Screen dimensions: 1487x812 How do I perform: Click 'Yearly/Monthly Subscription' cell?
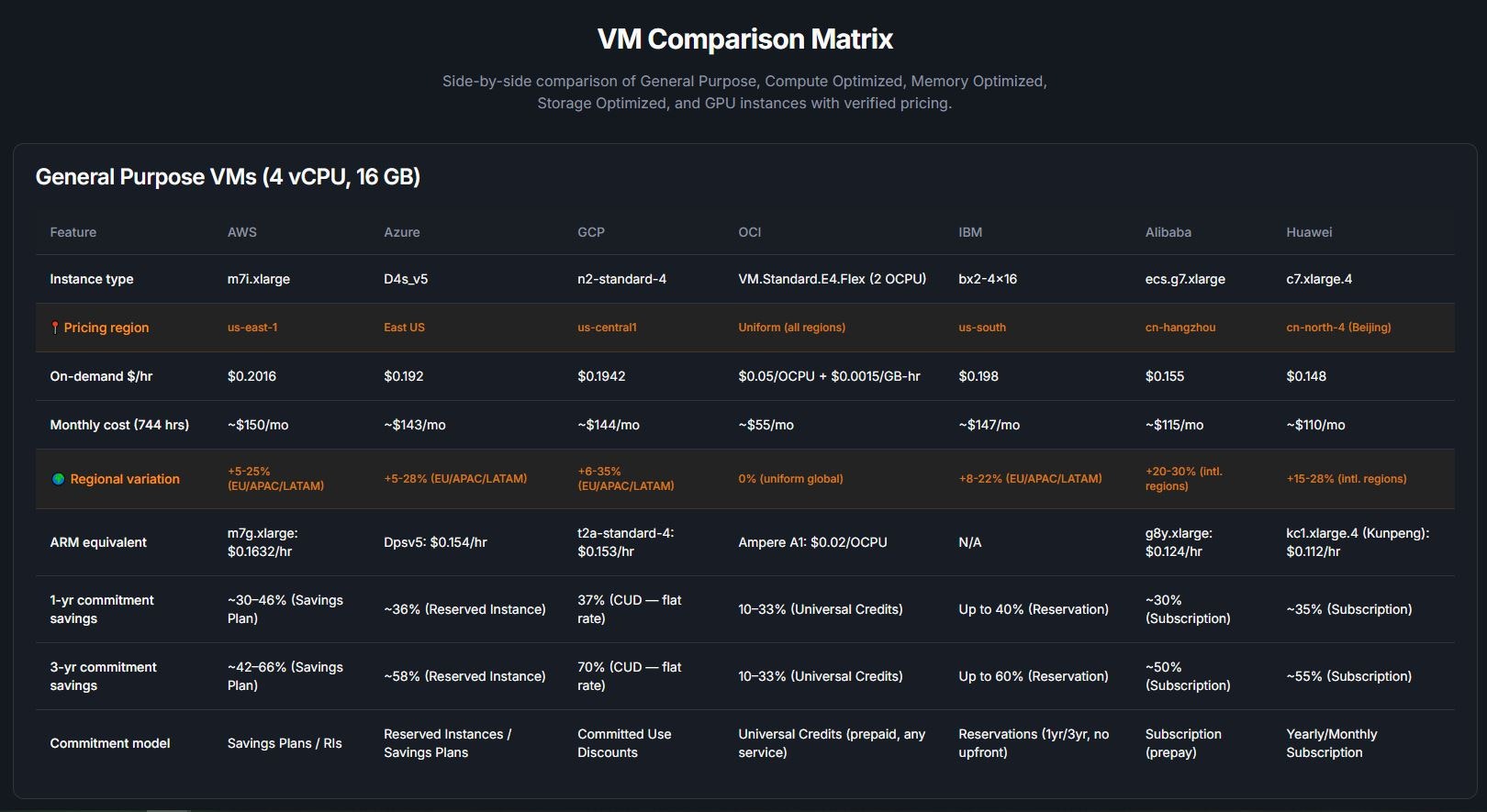pos(1332,743)
